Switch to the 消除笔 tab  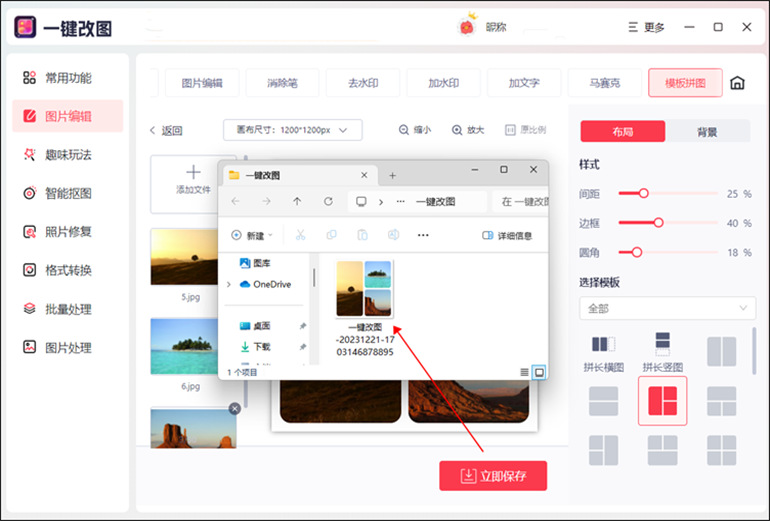(x=282, y=83)
